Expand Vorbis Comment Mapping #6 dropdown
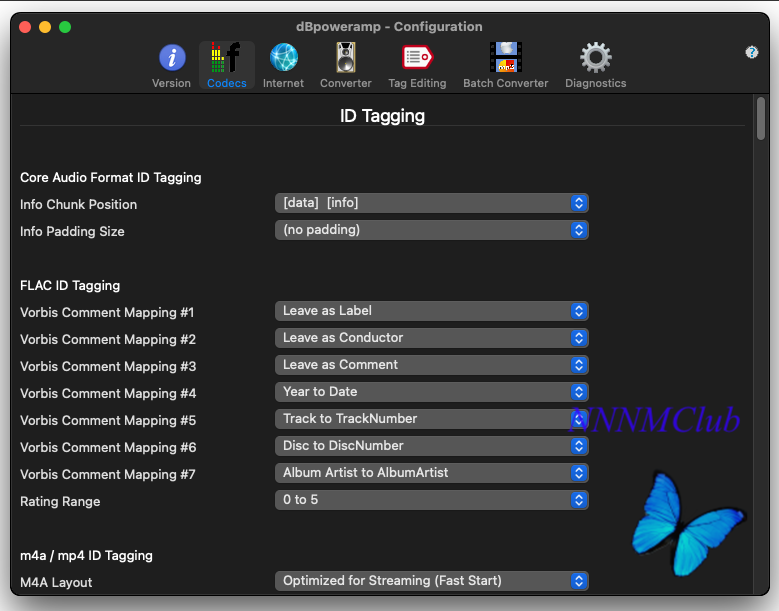 432,446
